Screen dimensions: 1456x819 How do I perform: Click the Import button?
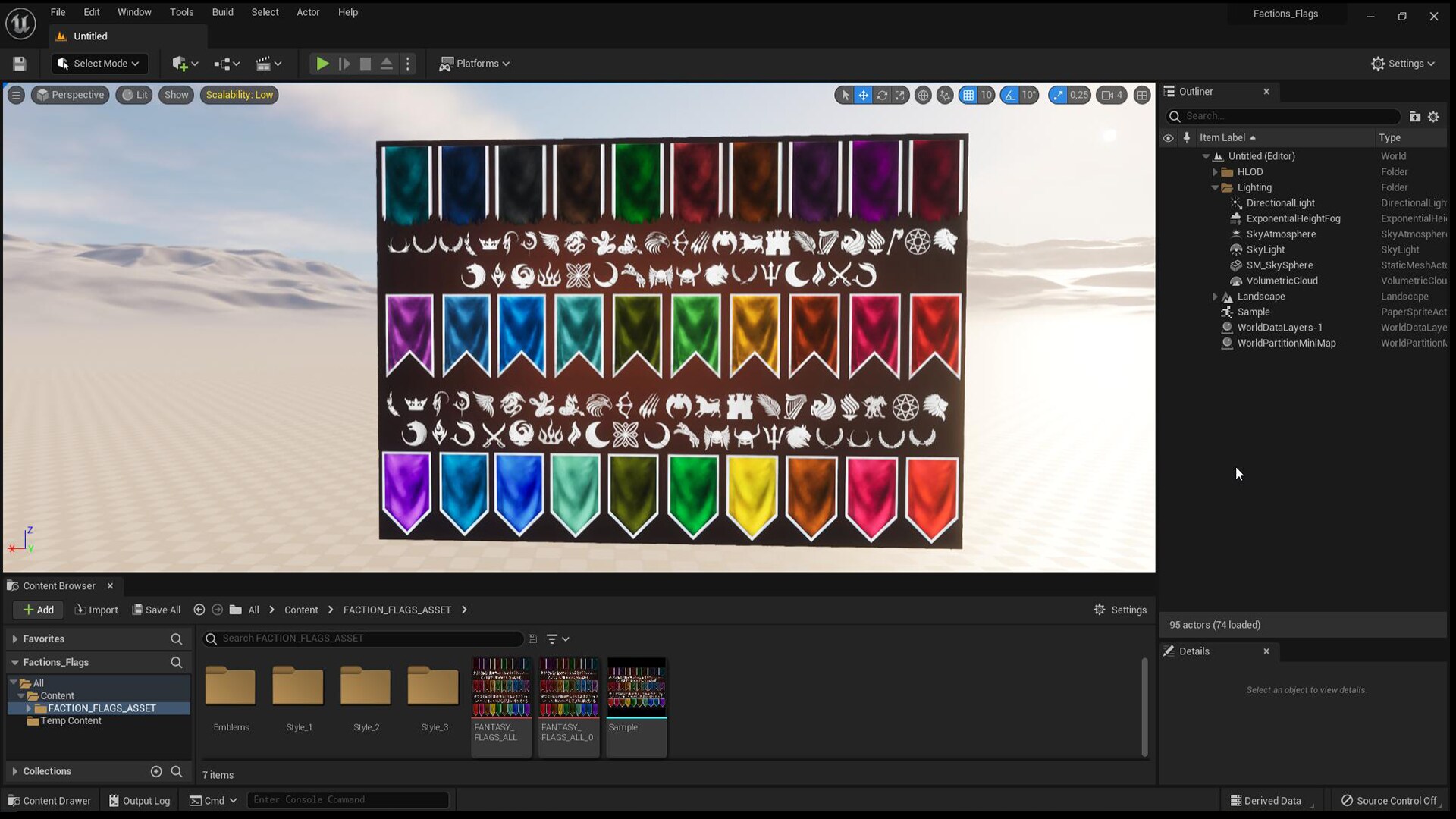pos(96,610)
